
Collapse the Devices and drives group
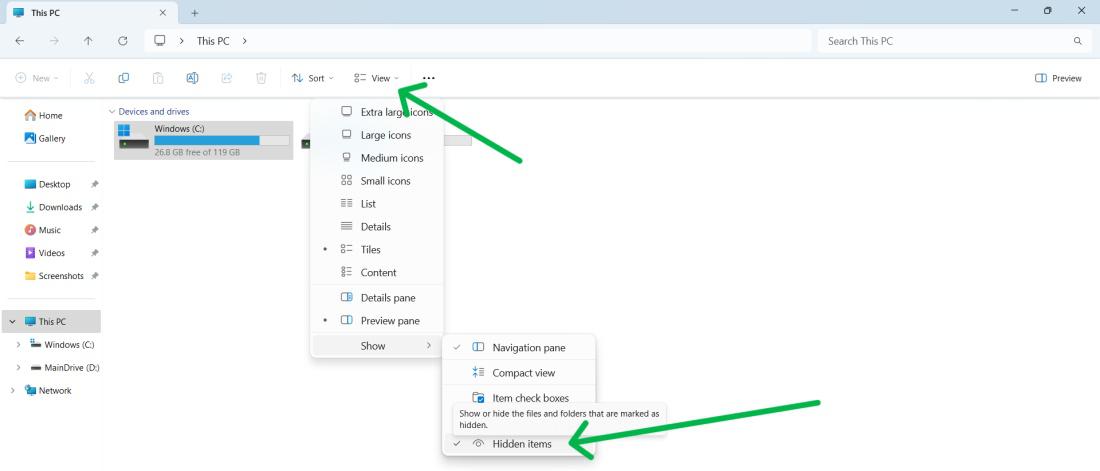coord(112,112)
